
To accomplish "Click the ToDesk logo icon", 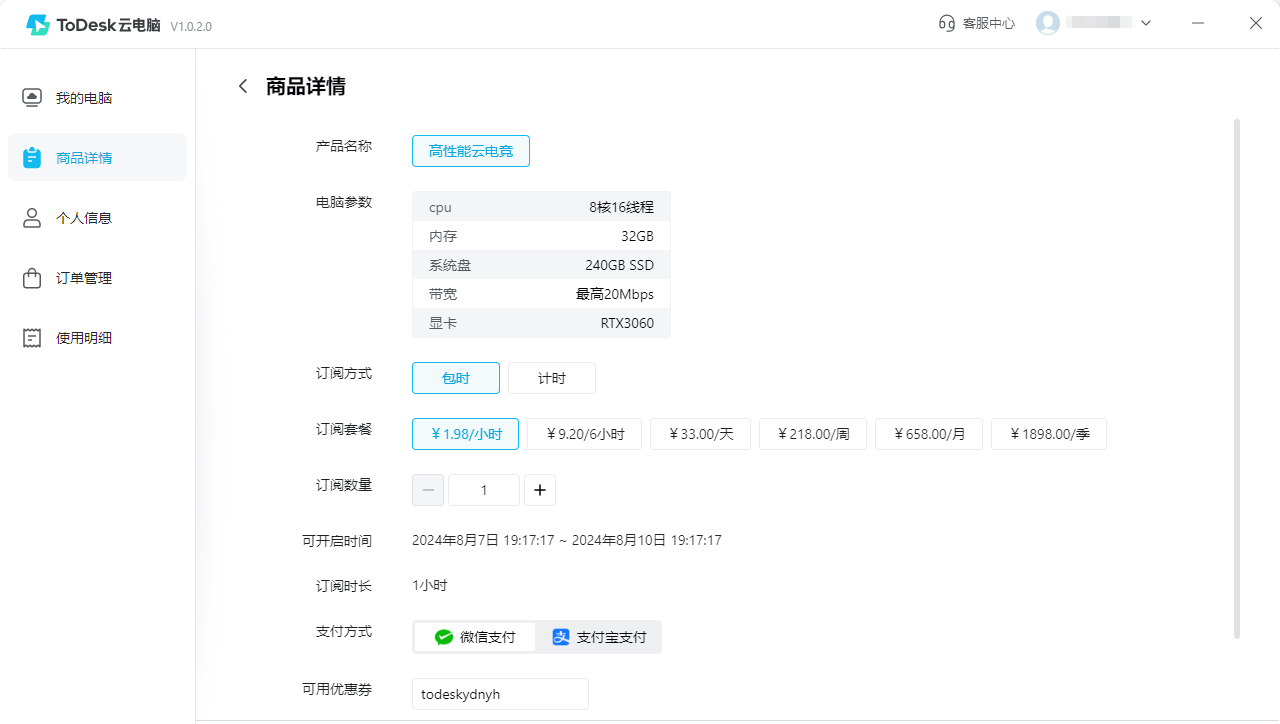I will point(38,25).
